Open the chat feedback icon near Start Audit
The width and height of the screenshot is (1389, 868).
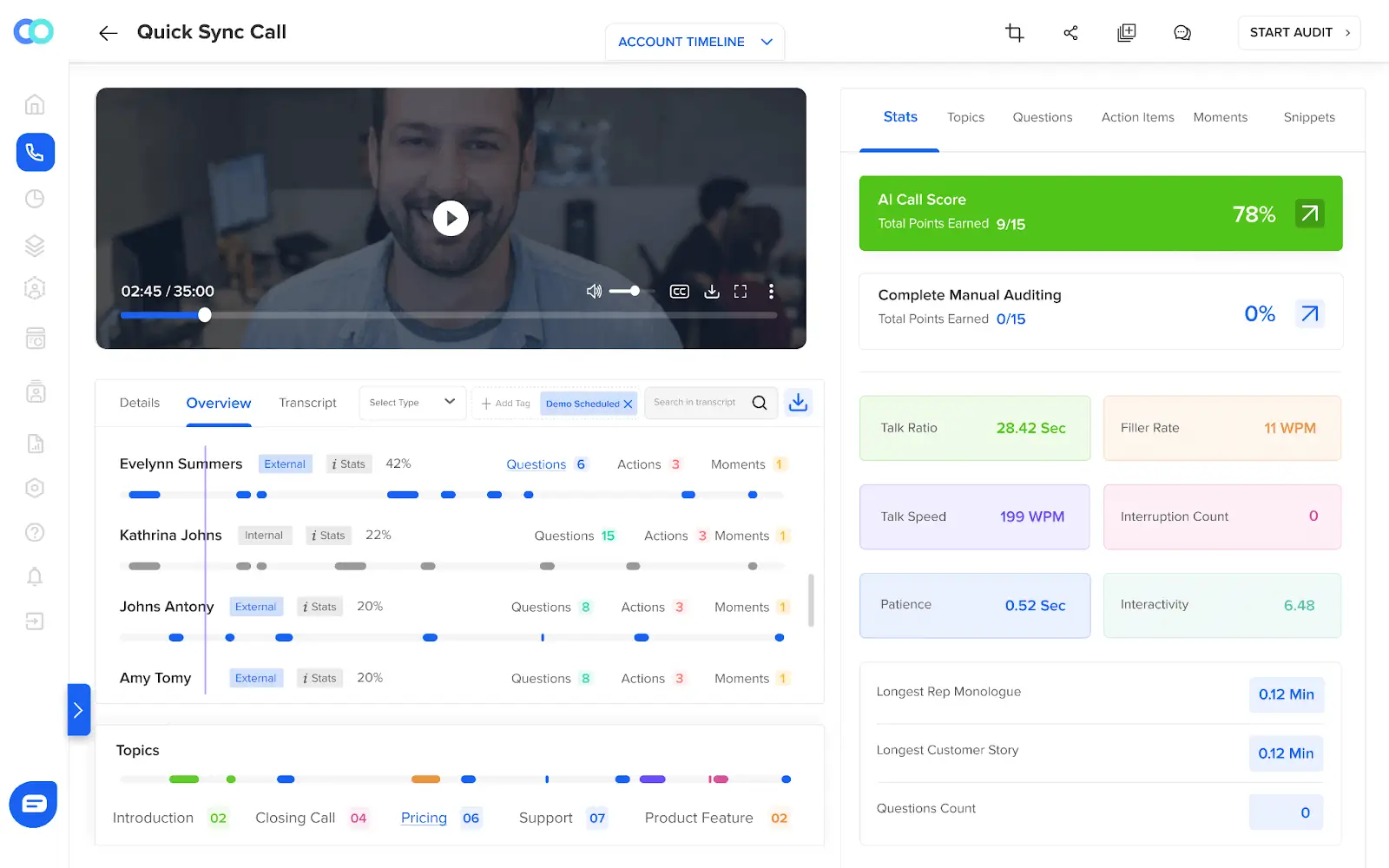click(x=1182, y=32)
